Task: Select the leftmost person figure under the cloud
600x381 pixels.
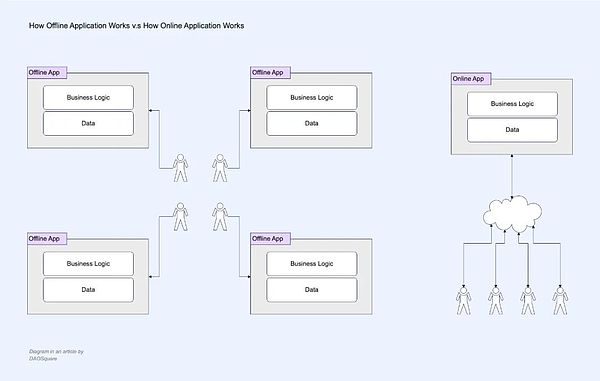Action: point(463,301)
